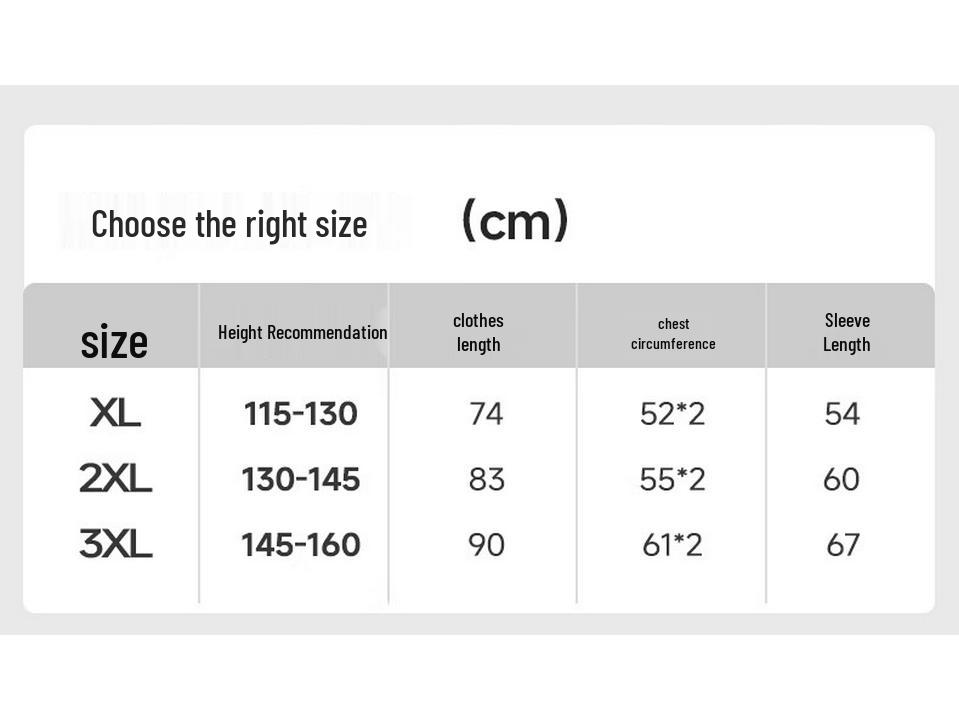Click the "Choose the right size" heading
This screenshot has height=720, width=959.
point(229,224)
